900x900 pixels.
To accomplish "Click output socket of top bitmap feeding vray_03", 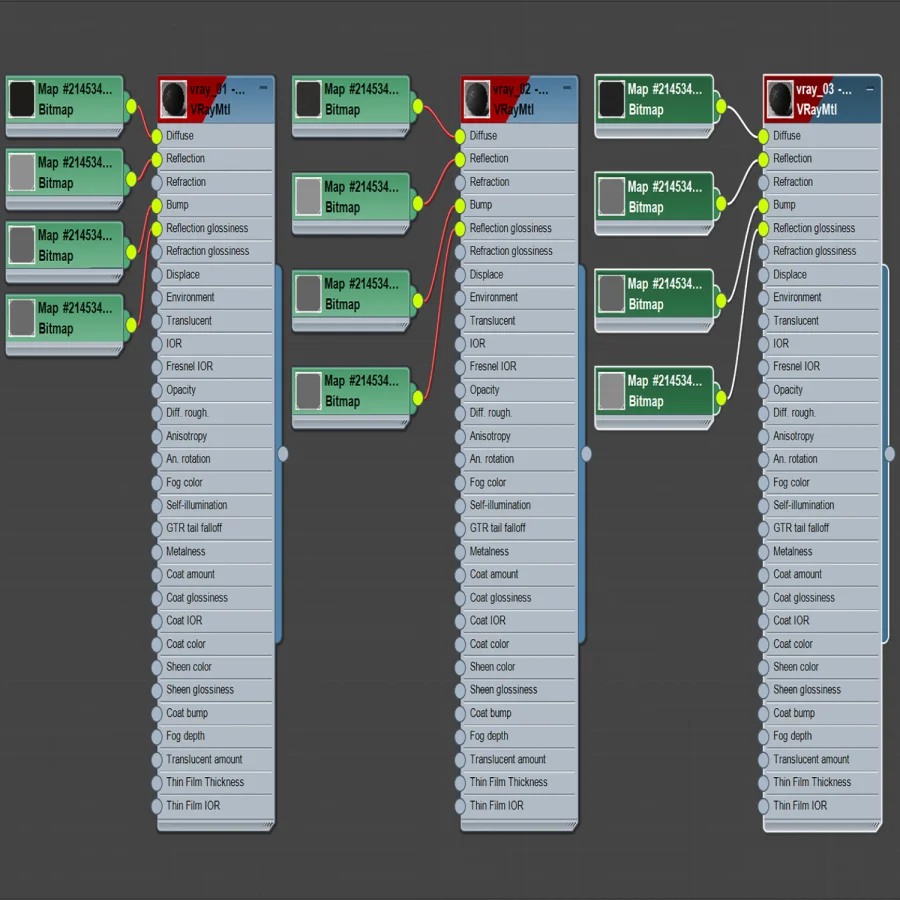I will click(721, 106).
